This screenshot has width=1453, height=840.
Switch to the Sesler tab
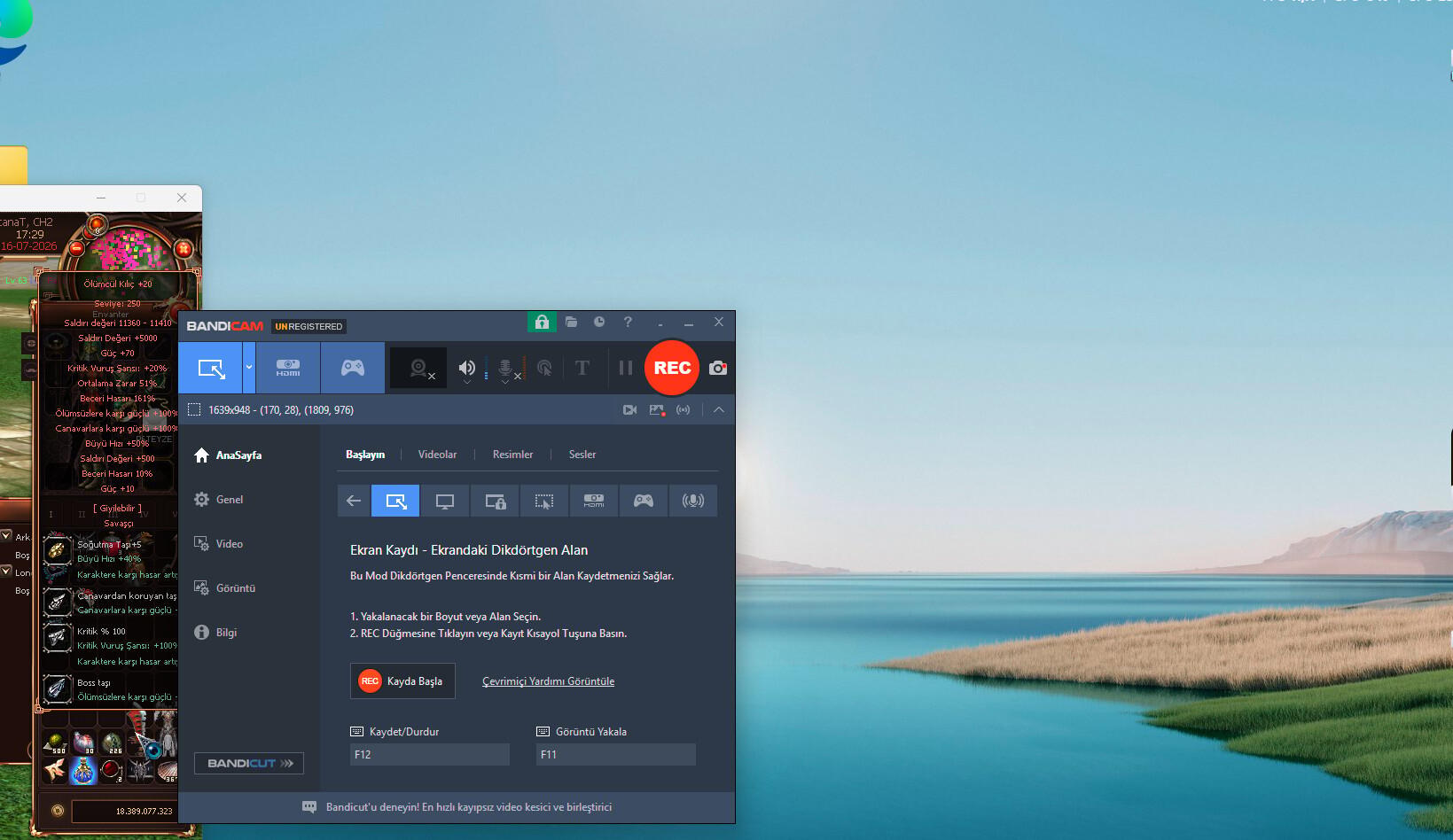click(582, 455)
